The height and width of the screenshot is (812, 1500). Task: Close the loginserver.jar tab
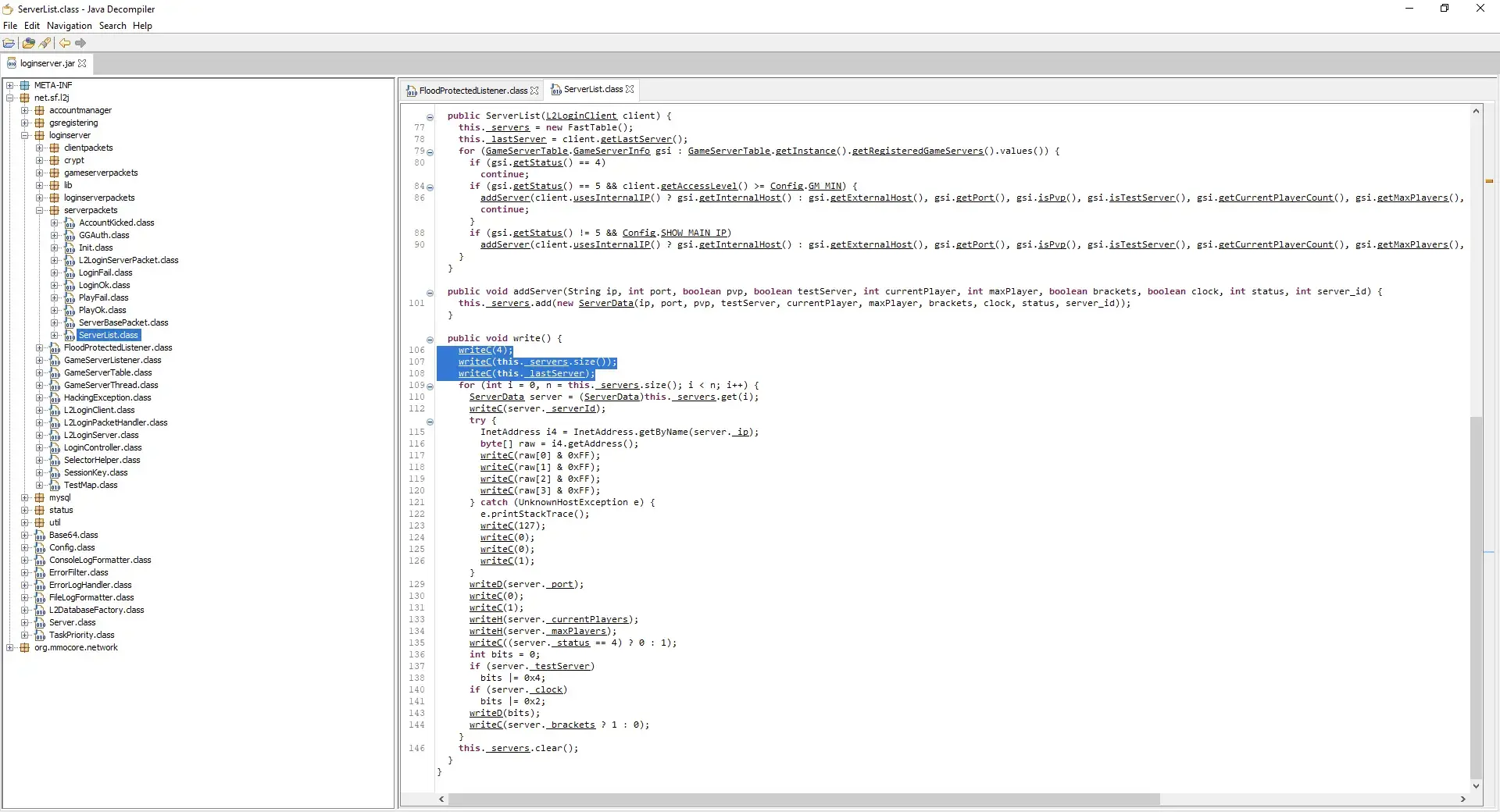click(x=82, y=64)
